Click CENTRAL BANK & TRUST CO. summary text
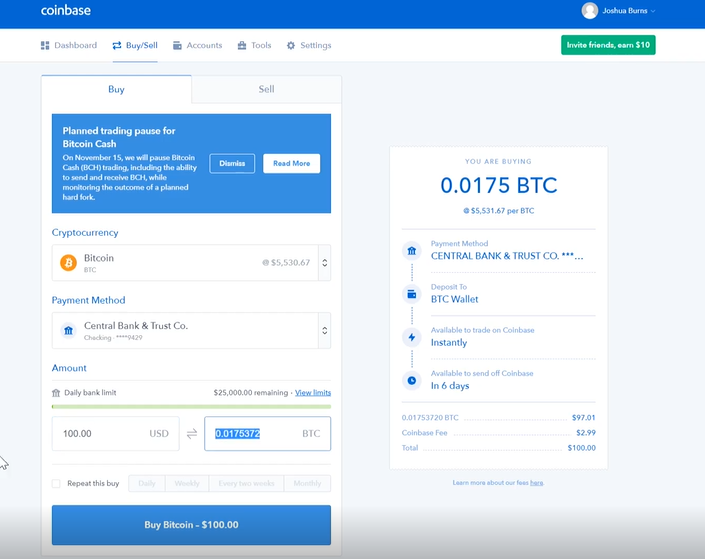Viewport: 705px width, 559px height. (x=507, y=256)
